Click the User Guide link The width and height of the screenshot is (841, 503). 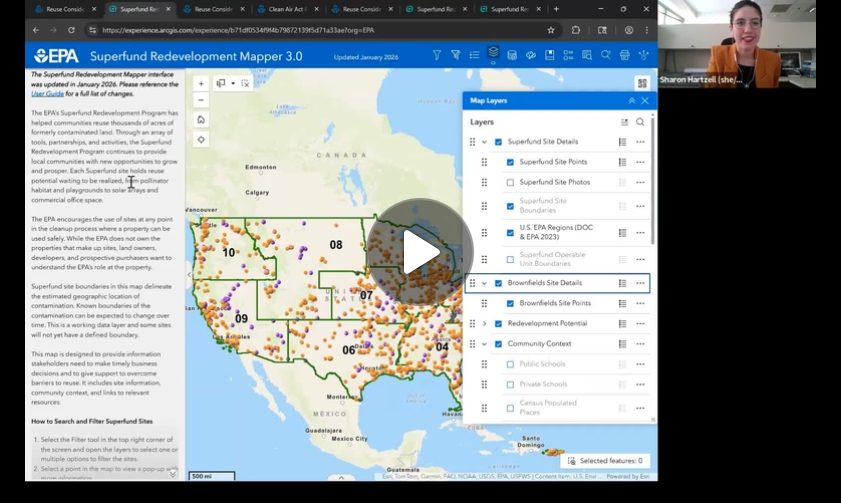coord(47,94)
